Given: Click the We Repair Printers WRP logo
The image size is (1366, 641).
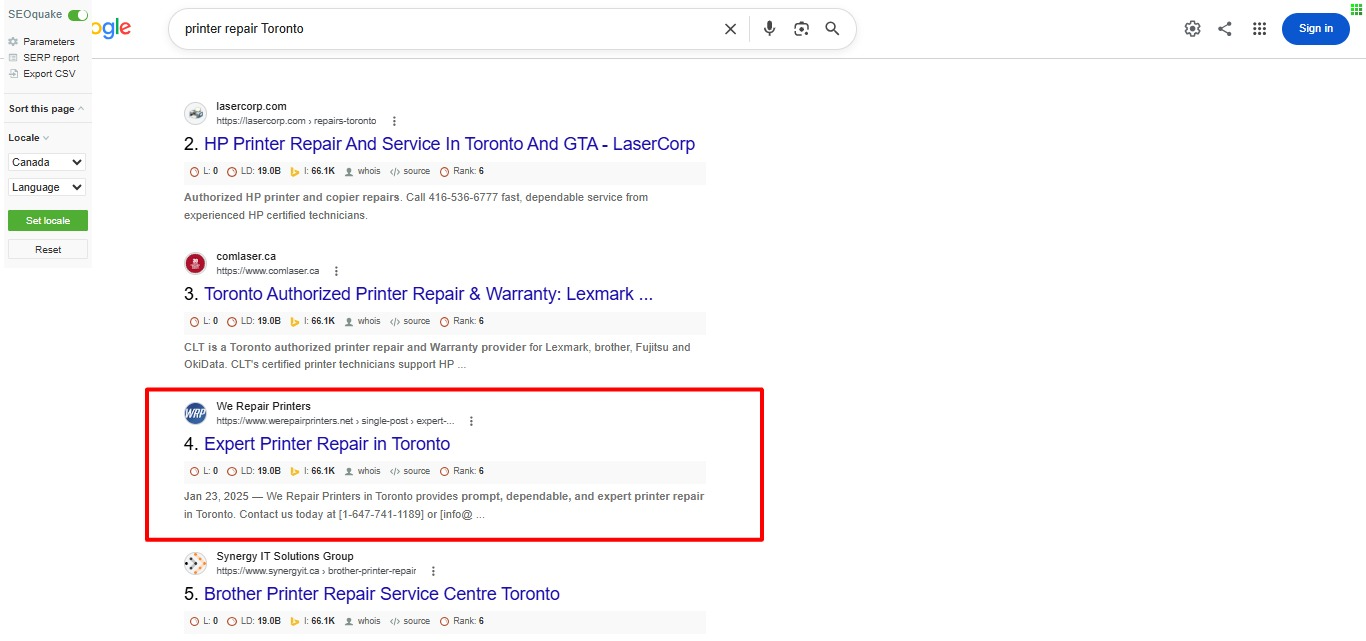Looking at the screenshot, I should pyautogui.click(x=195, y=413).
